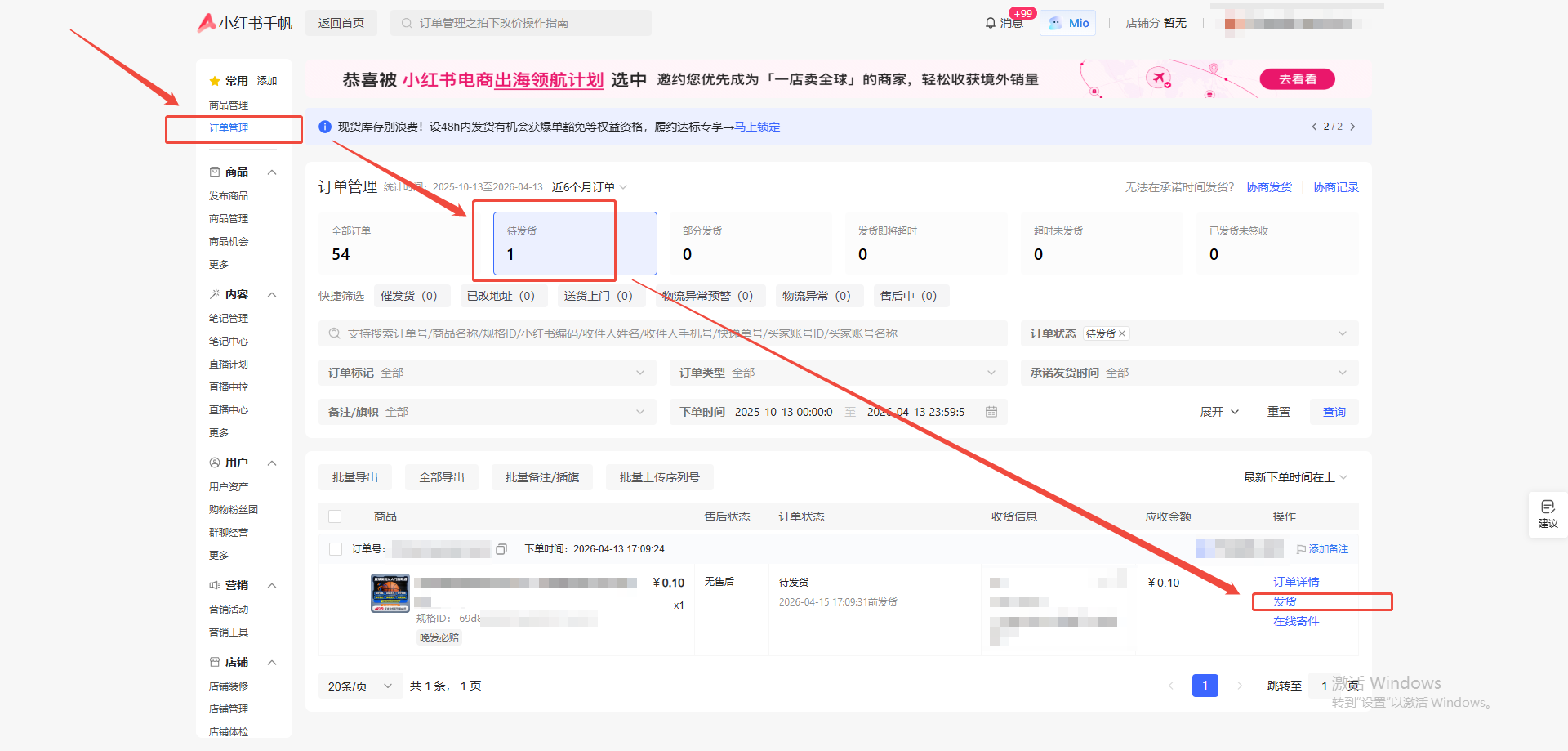
Task: Click the Mio assistant icon
Action: (1056, 23)
